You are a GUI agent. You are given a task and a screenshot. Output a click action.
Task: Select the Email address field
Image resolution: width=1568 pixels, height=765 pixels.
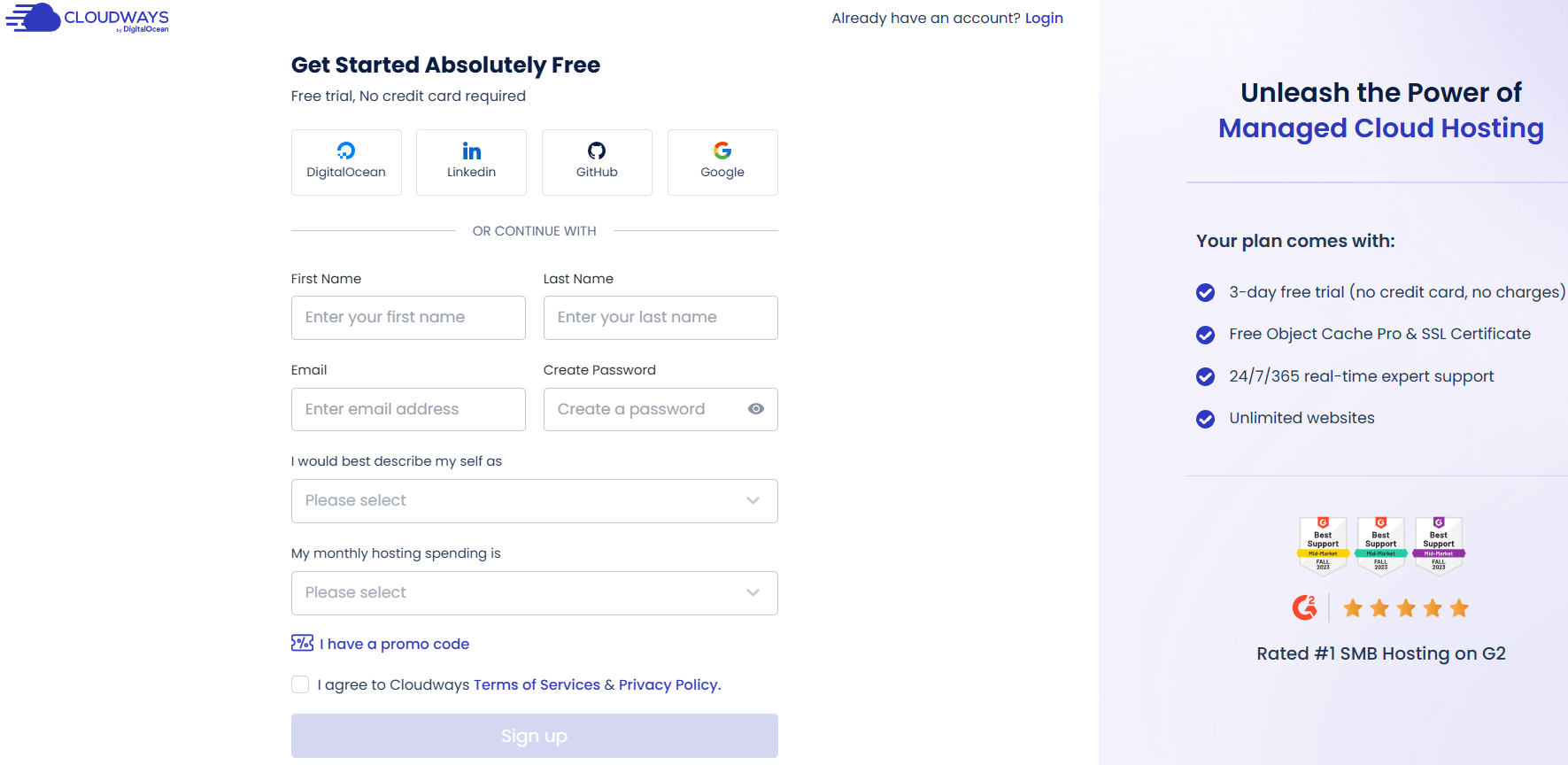pos(408,410)
